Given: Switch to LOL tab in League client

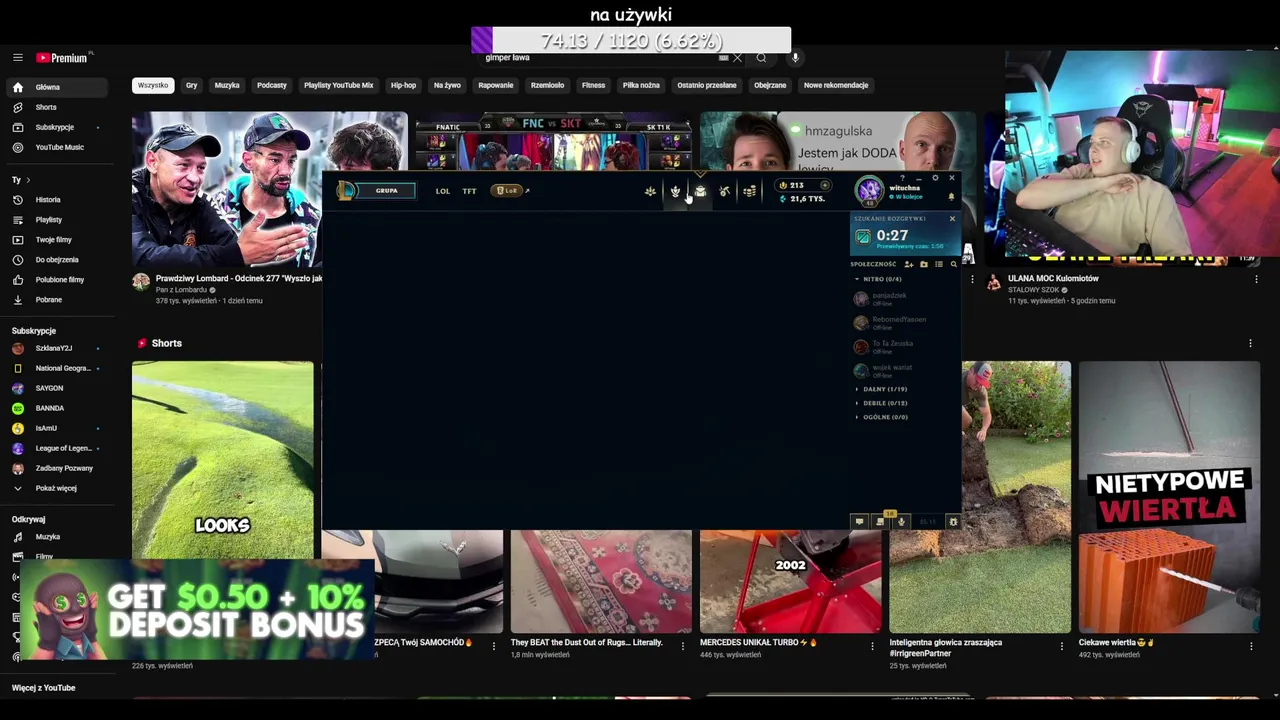Looking at the screenshot, I should [x=442, y=191].
